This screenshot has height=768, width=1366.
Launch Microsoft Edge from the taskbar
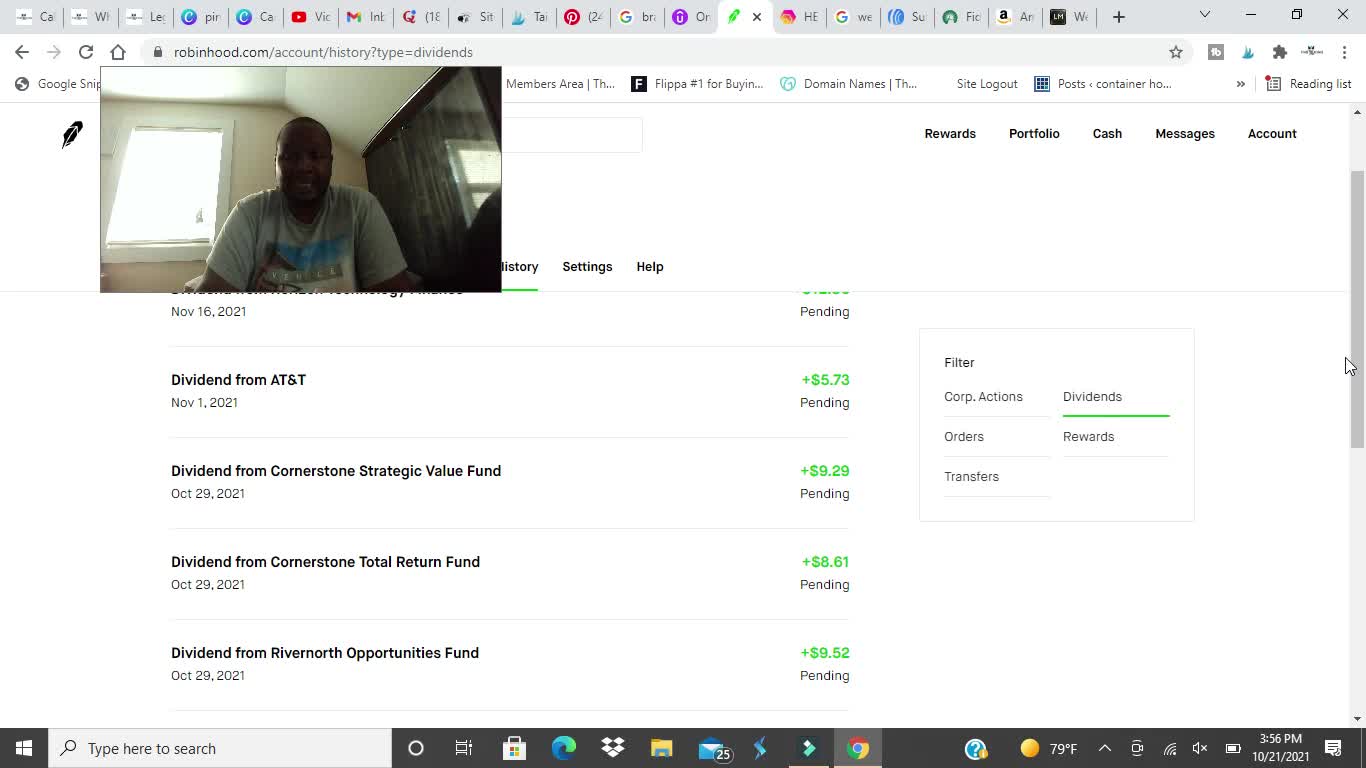pyautogui.click(x=564, y=748)
